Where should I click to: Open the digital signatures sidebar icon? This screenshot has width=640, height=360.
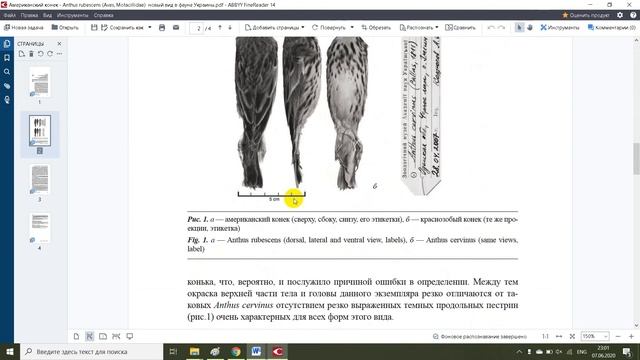tap(7, 100)
